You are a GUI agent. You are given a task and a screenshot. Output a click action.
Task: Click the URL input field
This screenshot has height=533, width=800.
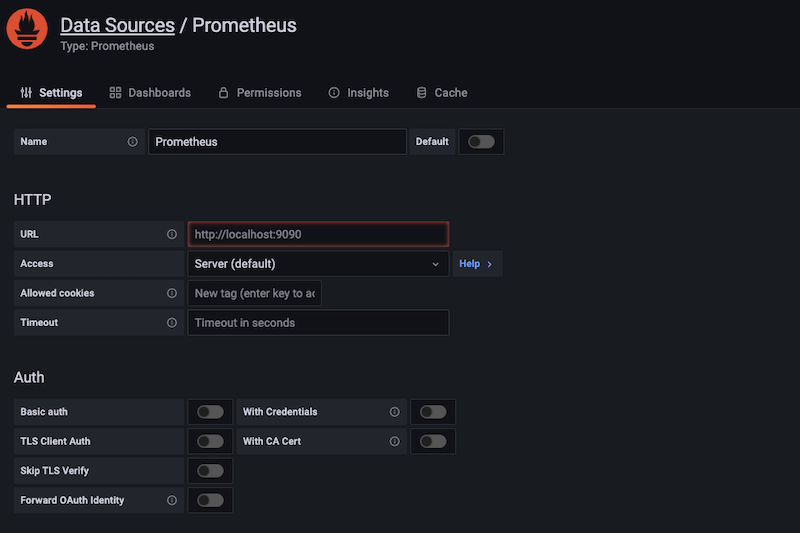pos(318,234)
